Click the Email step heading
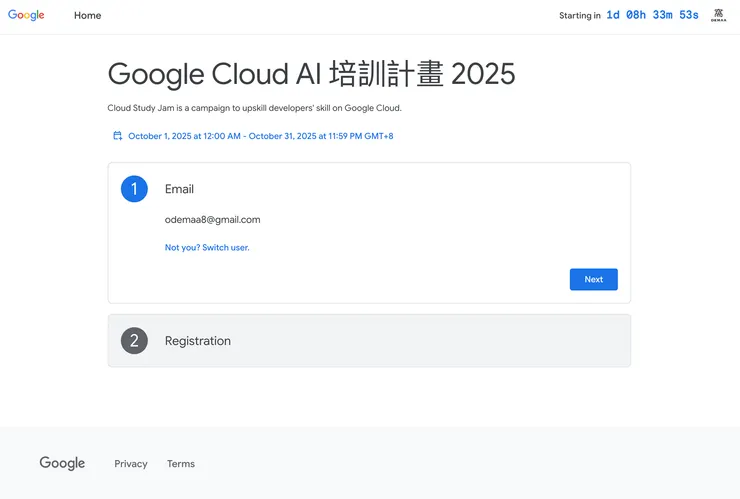The width and height of the screenshot is (740, 499). coord(179,189)
